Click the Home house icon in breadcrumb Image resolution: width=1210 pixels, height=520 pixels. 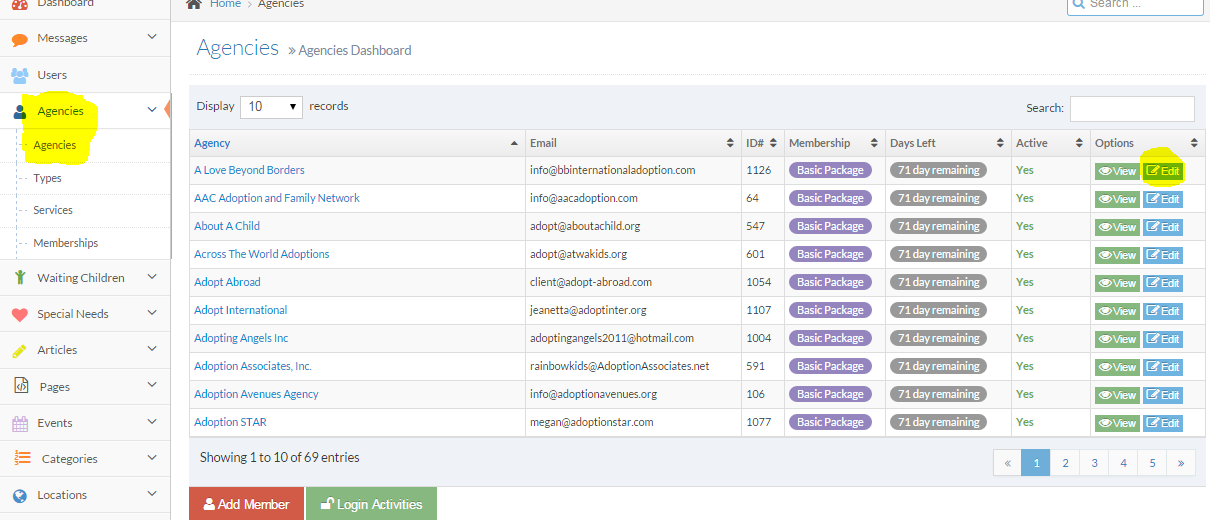click(x=195, y=4)
